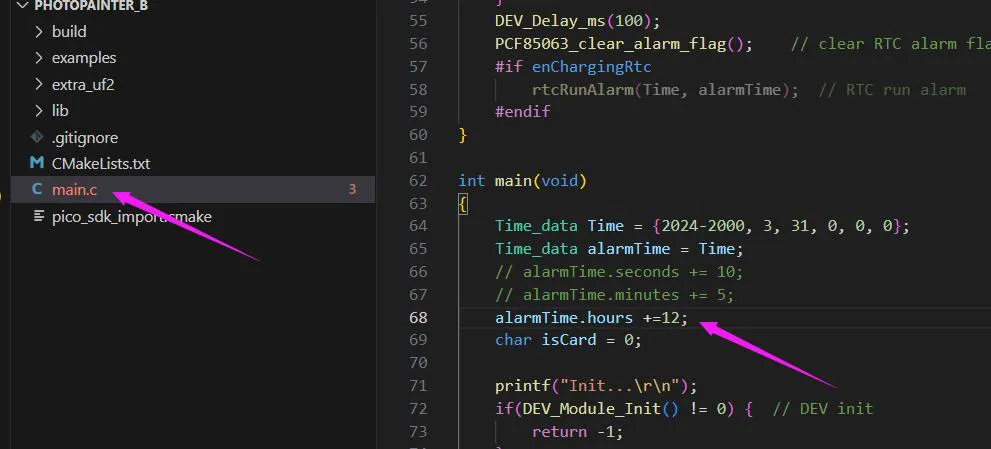Place cursor on alarmTime.hours +=12; line

tap(592, 317)
